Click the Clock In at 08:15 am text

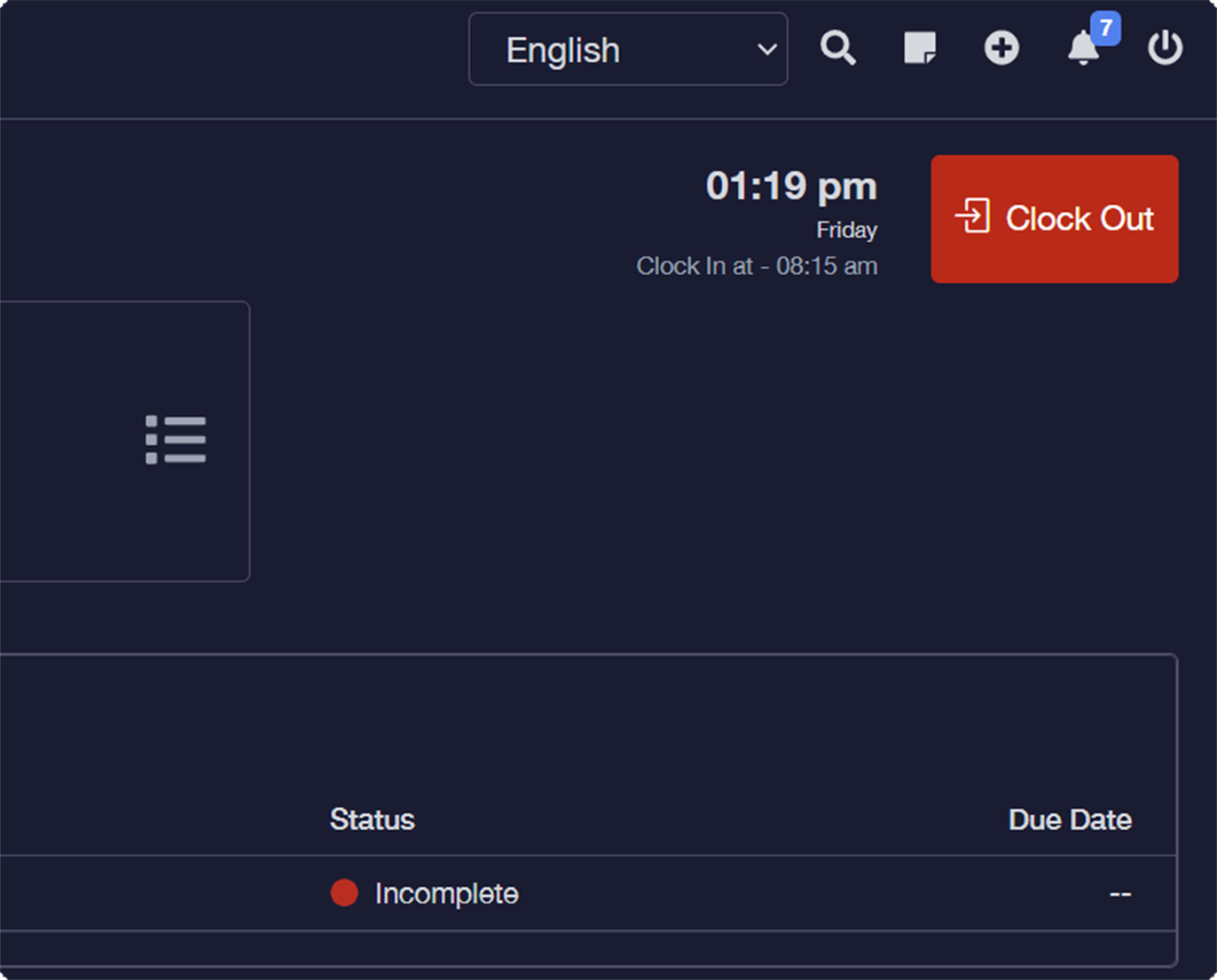tap(757, 266)
